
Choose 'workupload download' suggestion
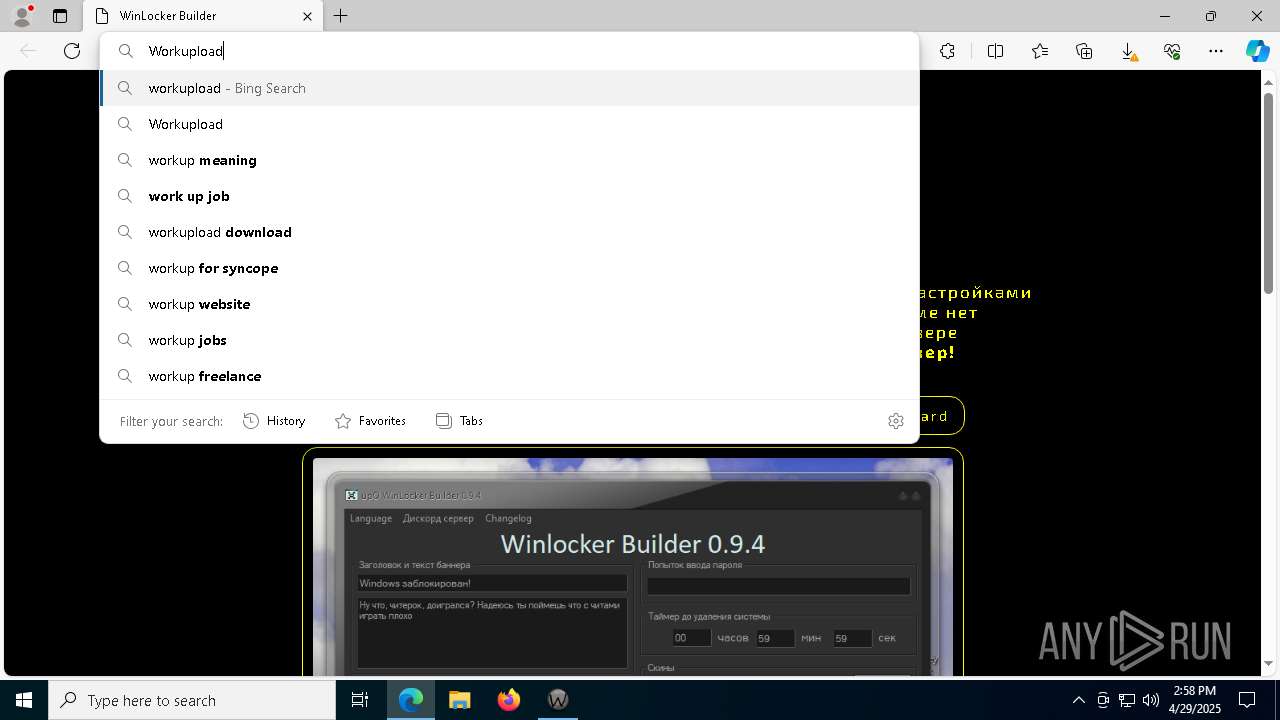(x=509, y=232)
